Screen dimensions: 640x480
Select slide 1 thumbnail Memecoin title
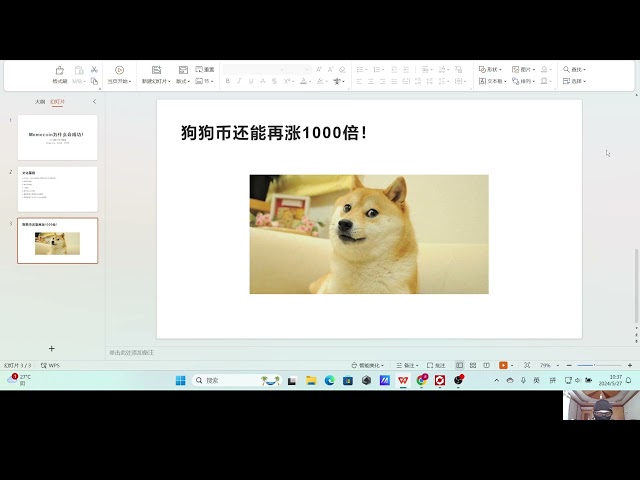[58, 138]
